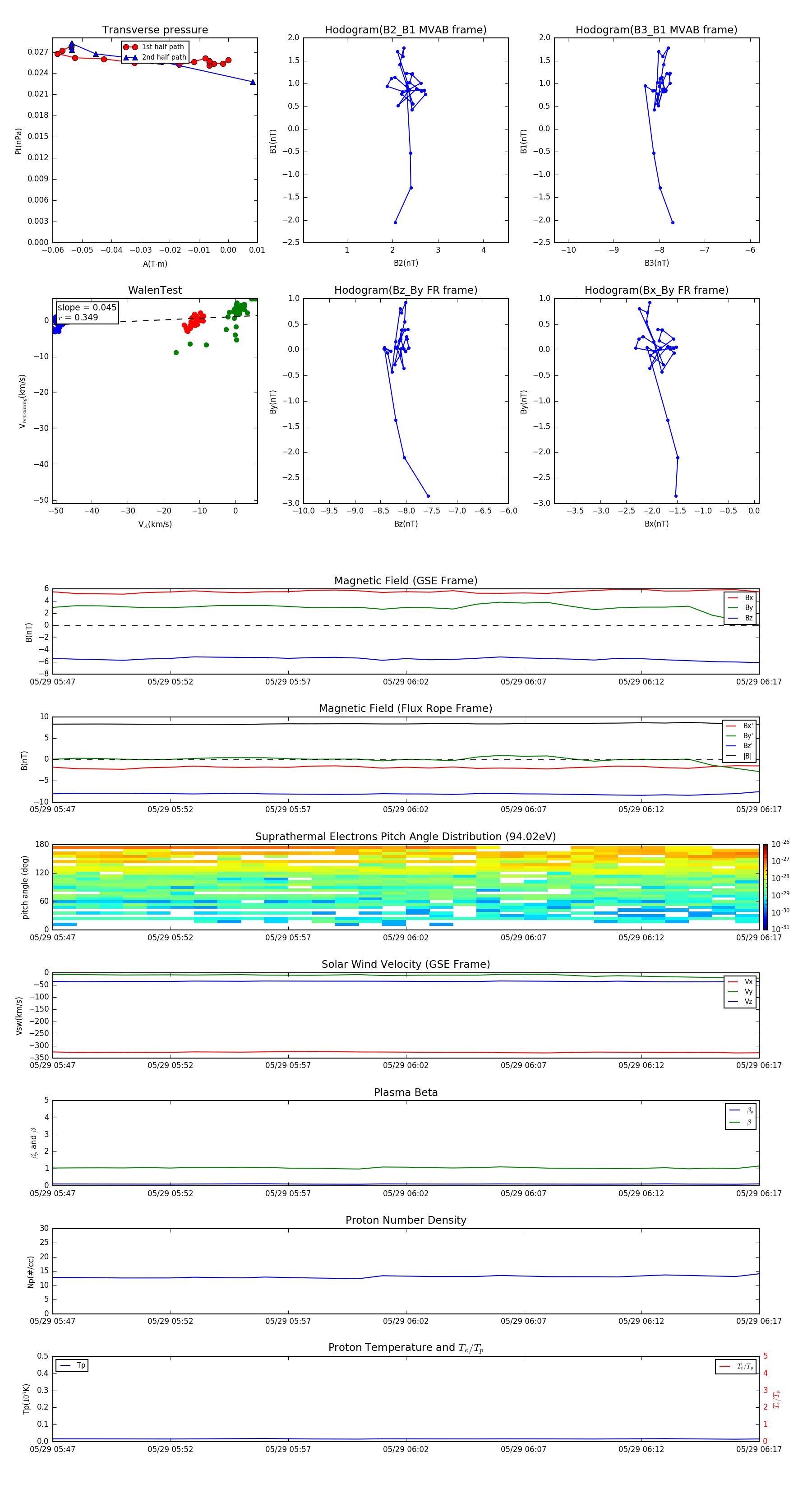The image size is (812, 1489).
Task: Click the "V_A(km/s)" x-axis label
Action: pos(155,524)
